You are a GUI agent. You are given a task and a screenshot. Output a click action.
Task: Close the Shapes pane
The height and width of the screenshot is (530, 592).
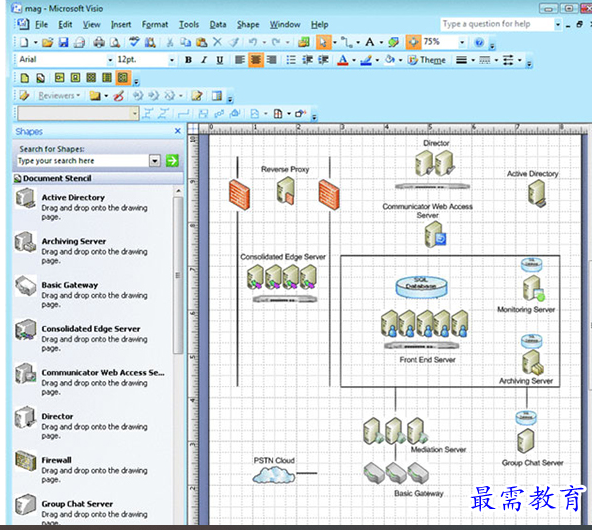[x=177, y=131]
